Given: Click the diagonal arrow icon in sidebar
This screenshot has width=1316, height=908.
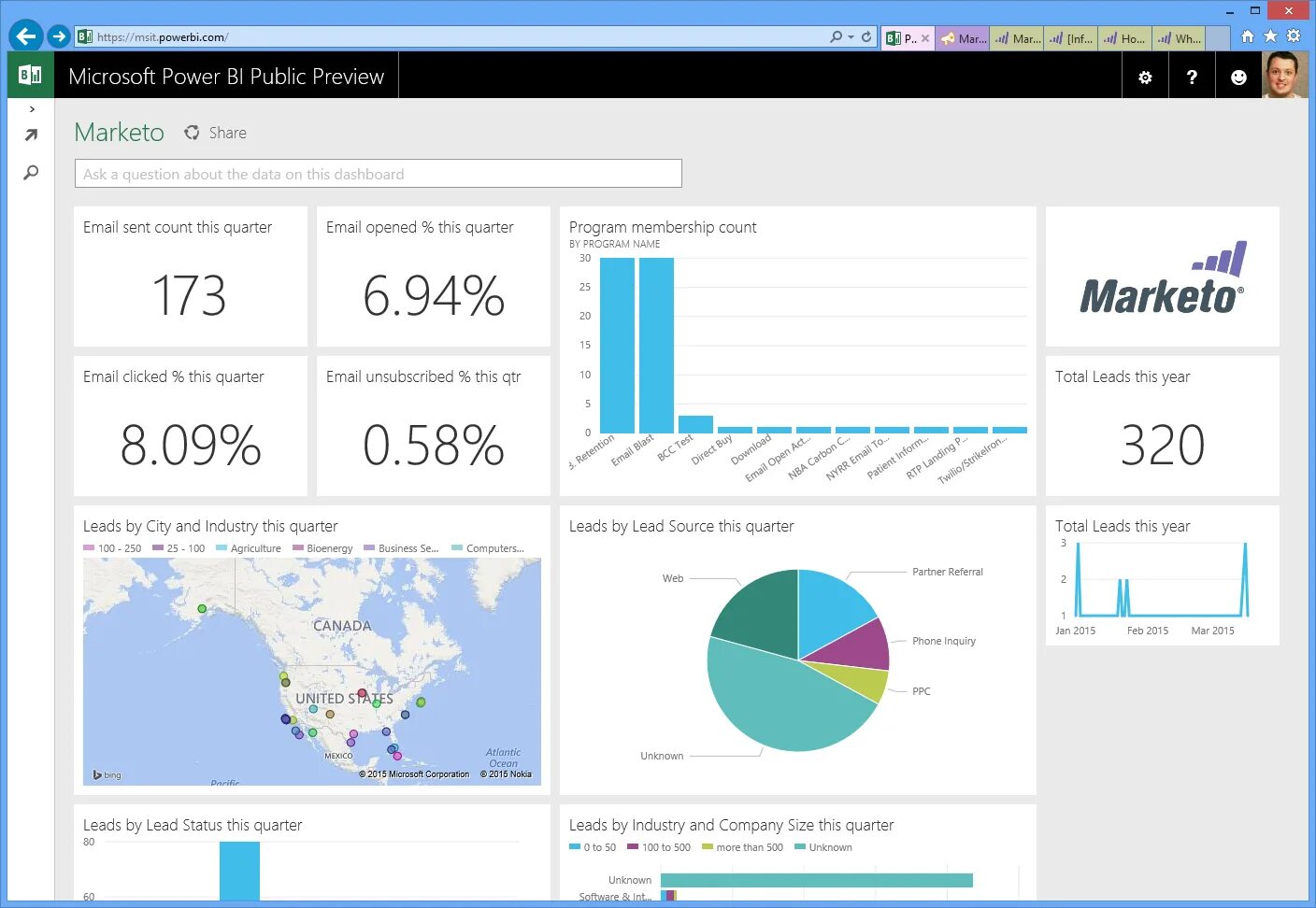Looking at the screenshot, I should [31, 135].
